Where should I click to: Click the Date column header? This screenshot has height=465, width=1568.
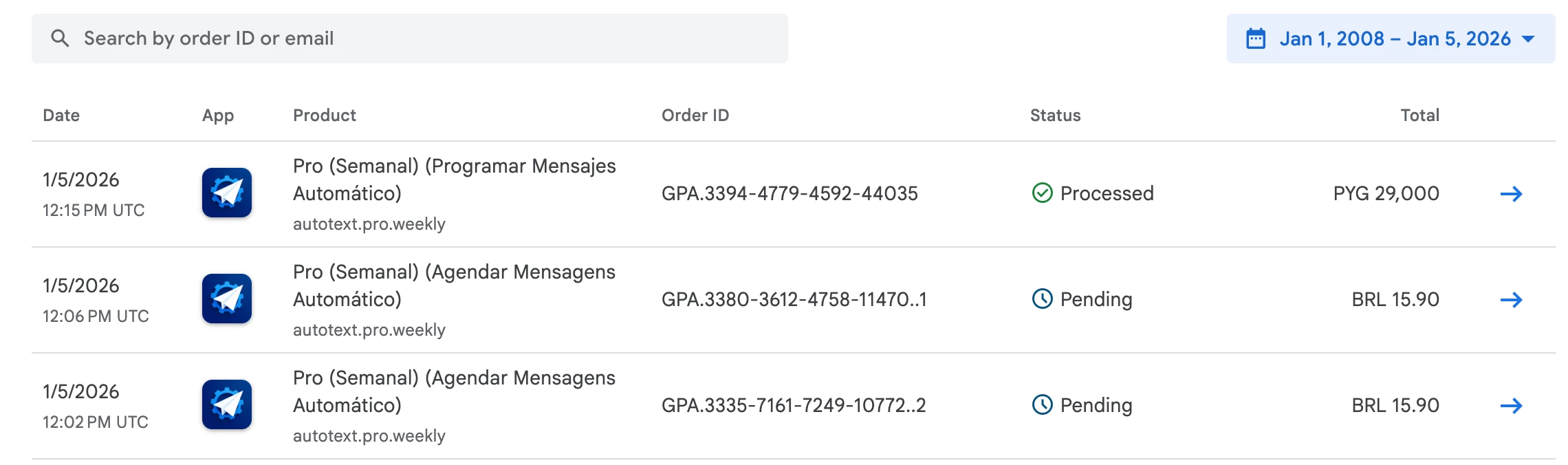click(61, 115)
